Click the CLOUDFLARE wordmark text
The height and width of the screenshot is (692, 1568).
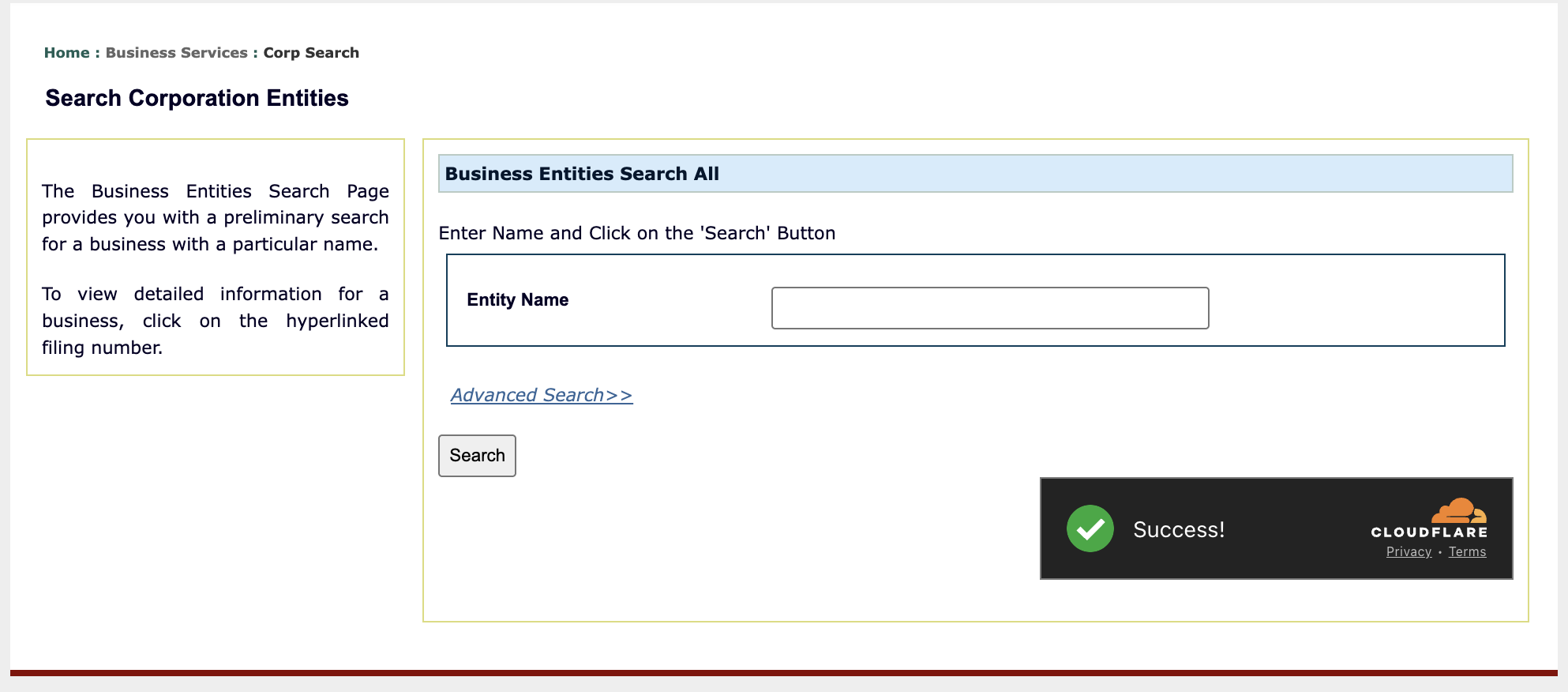tap(1429, 532)
